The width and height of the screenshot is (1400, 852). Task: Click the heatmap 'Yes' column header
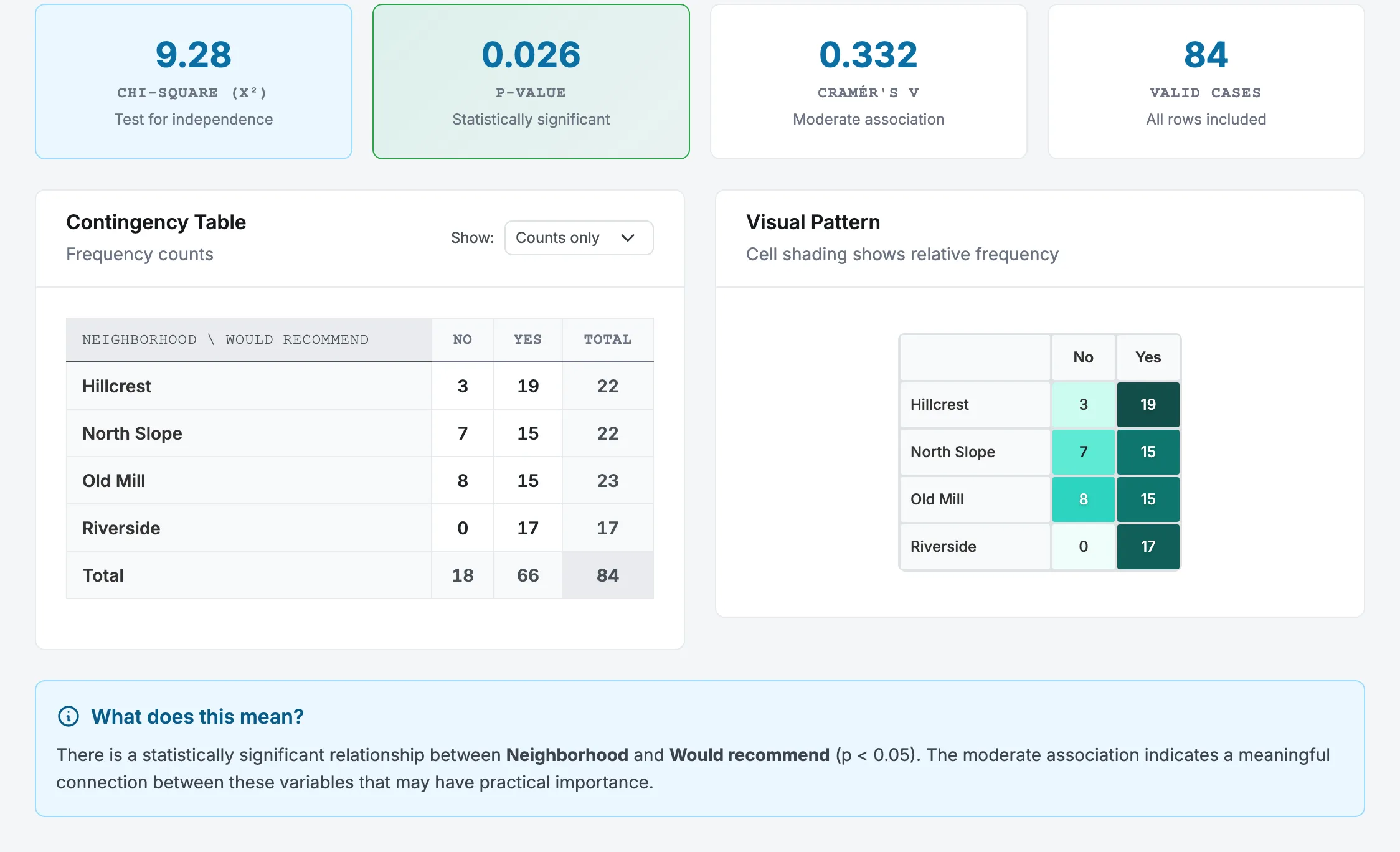point(1148,357)
